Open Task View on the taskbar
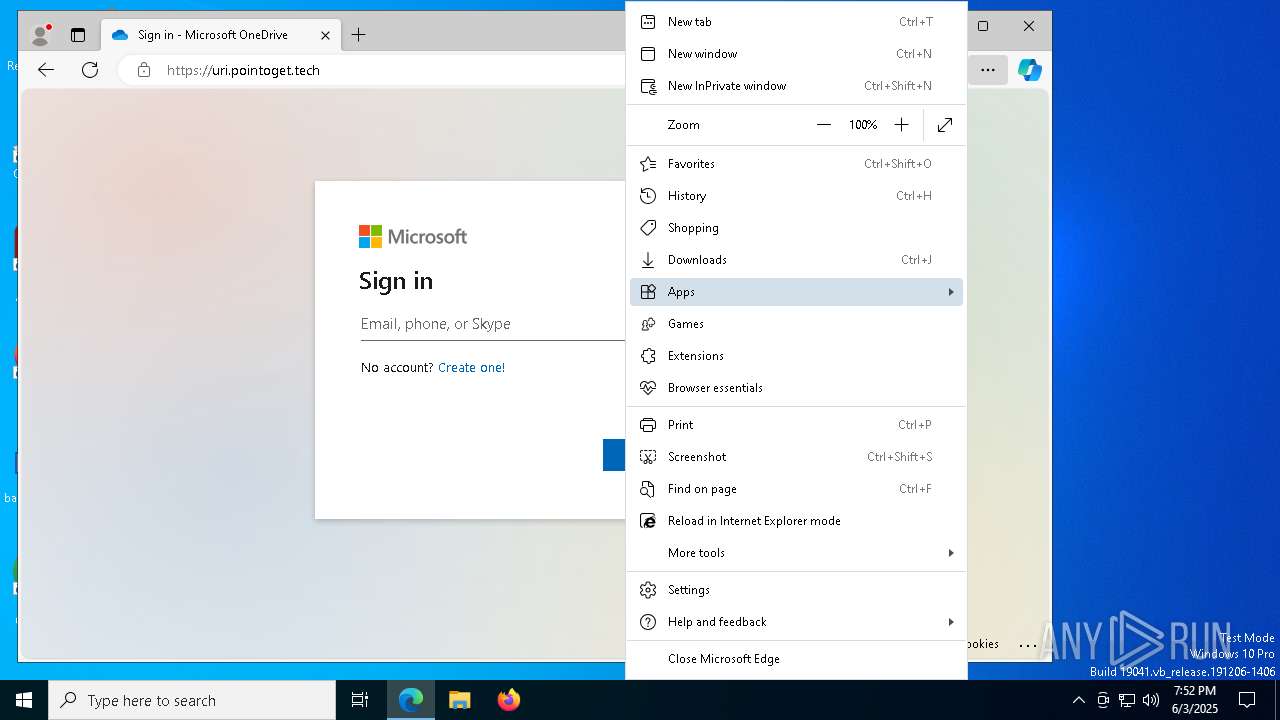Viewport: 1280px width, 720px height. [x=360, y=700]
